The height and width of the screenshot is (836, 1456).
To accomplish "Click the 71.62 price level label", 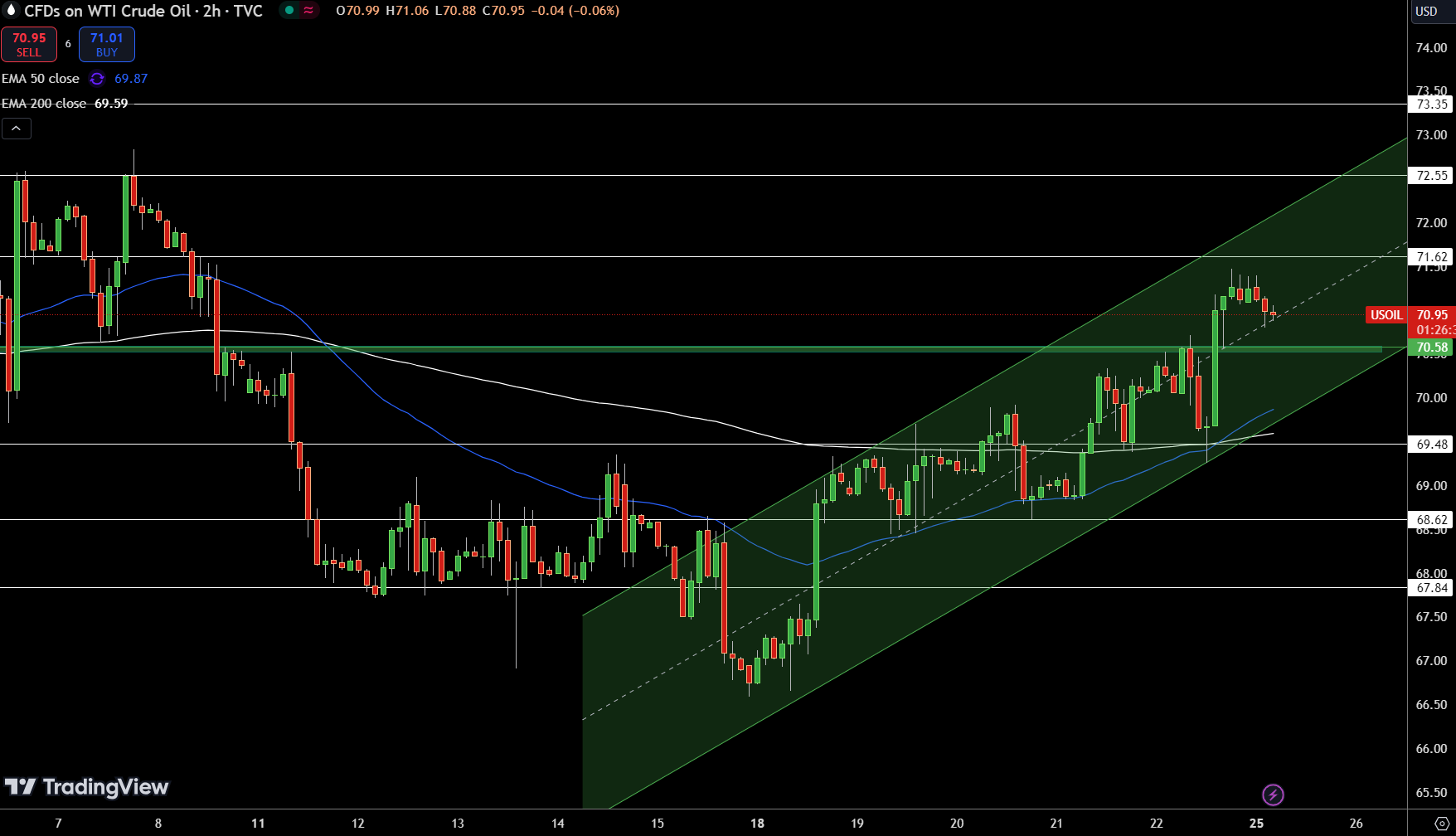I will tap(1432, 257).
